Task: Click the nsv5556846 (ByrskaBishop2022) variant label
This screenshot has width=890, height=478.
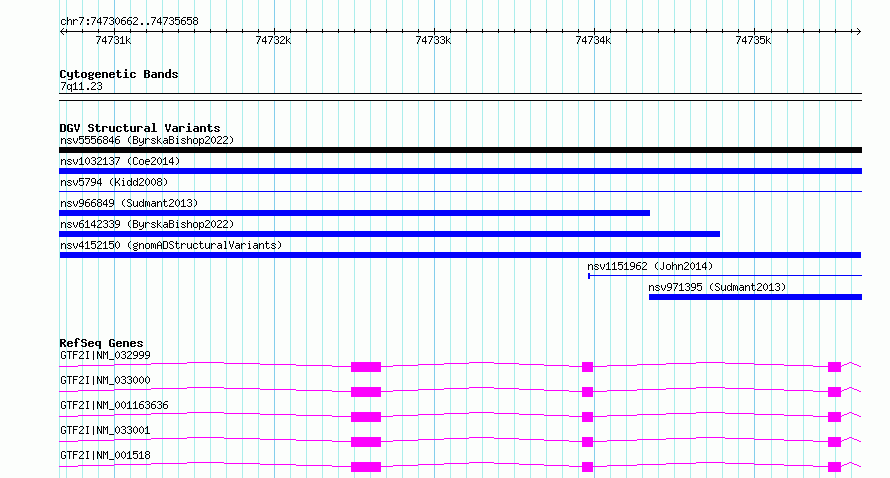Action: pos(147,140)
